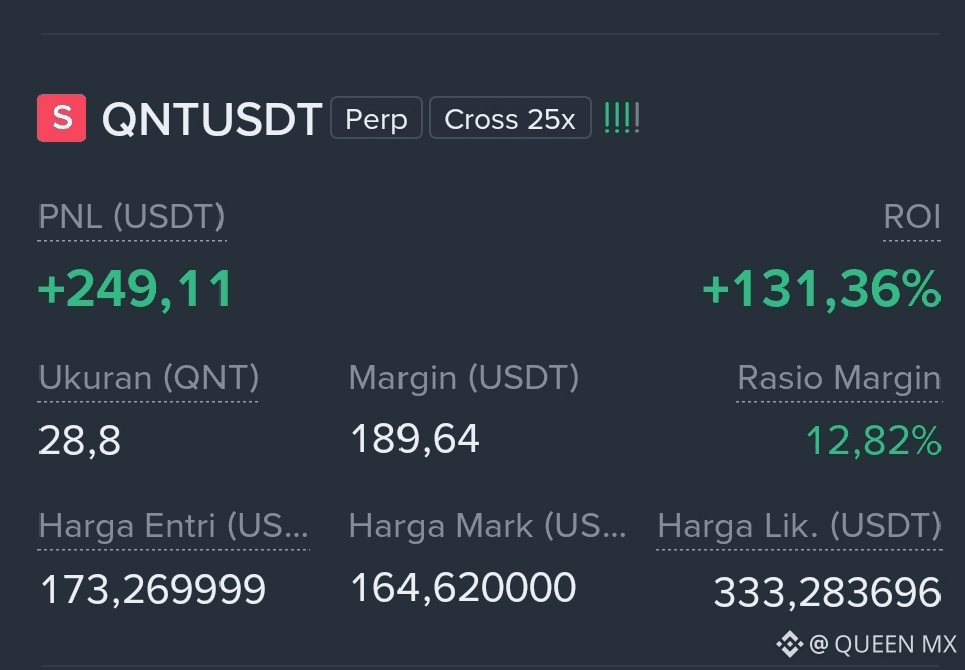
Task: Click the ROI label explanation
Action: tap(911, 217)
